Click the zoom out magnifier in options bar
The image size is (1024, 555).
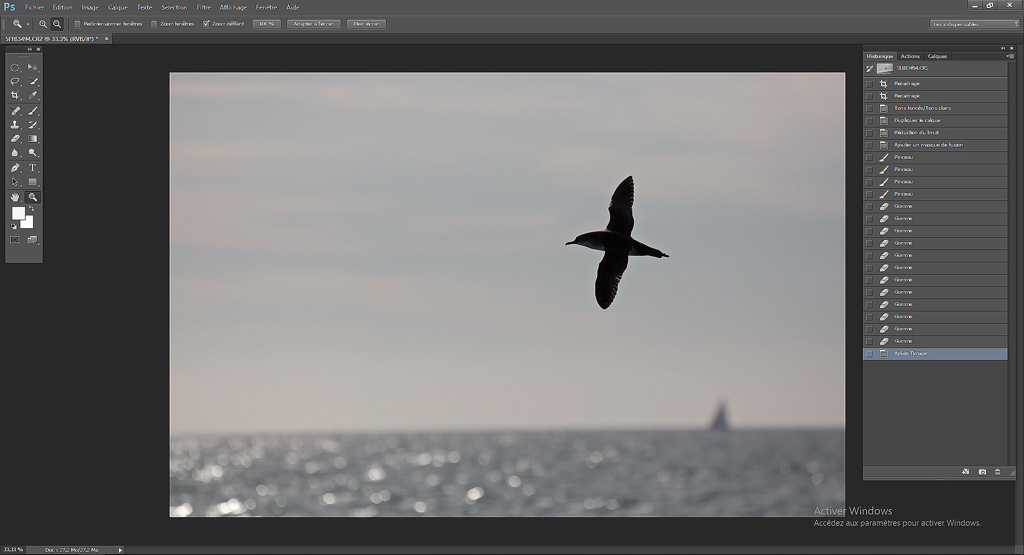57,23
